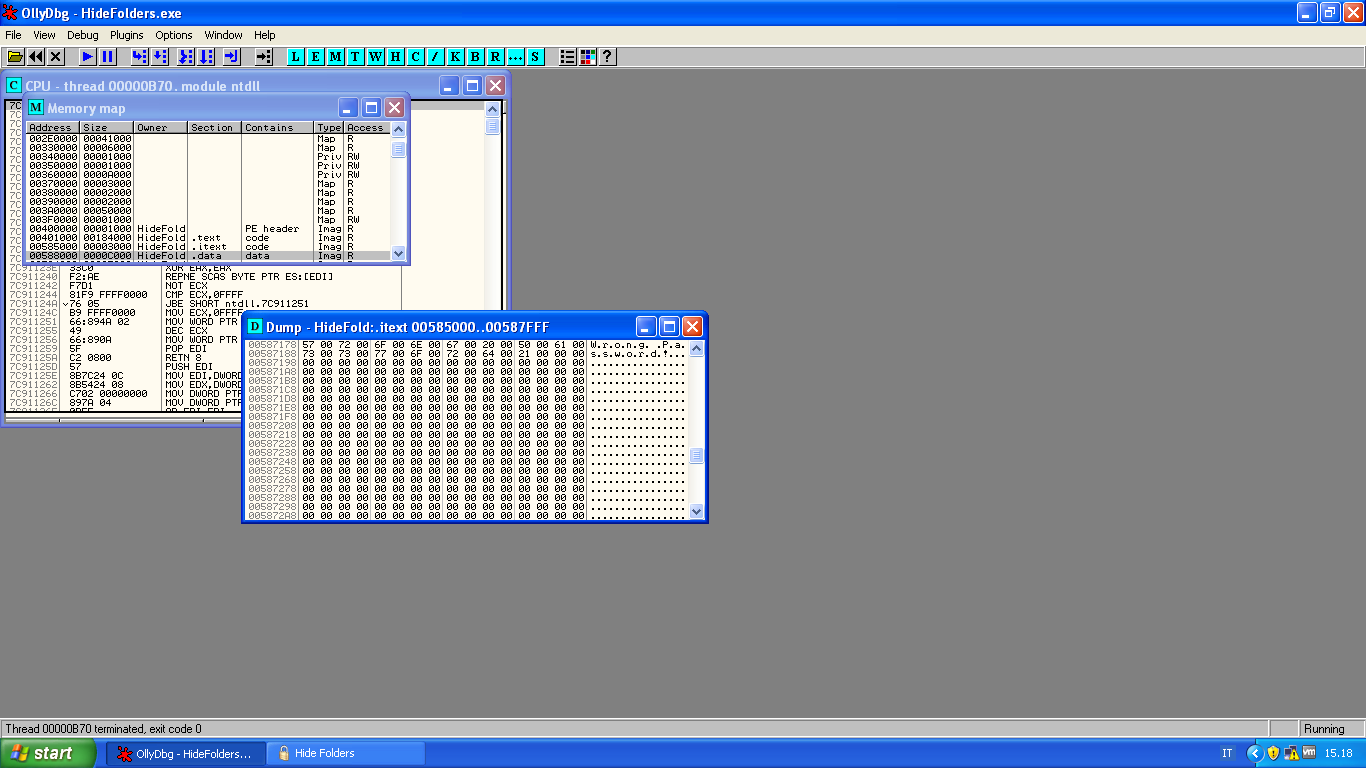The width and height of the screenshot is (1366, 768).
Task: Show Patches window via slash icon
Action: 436,57
